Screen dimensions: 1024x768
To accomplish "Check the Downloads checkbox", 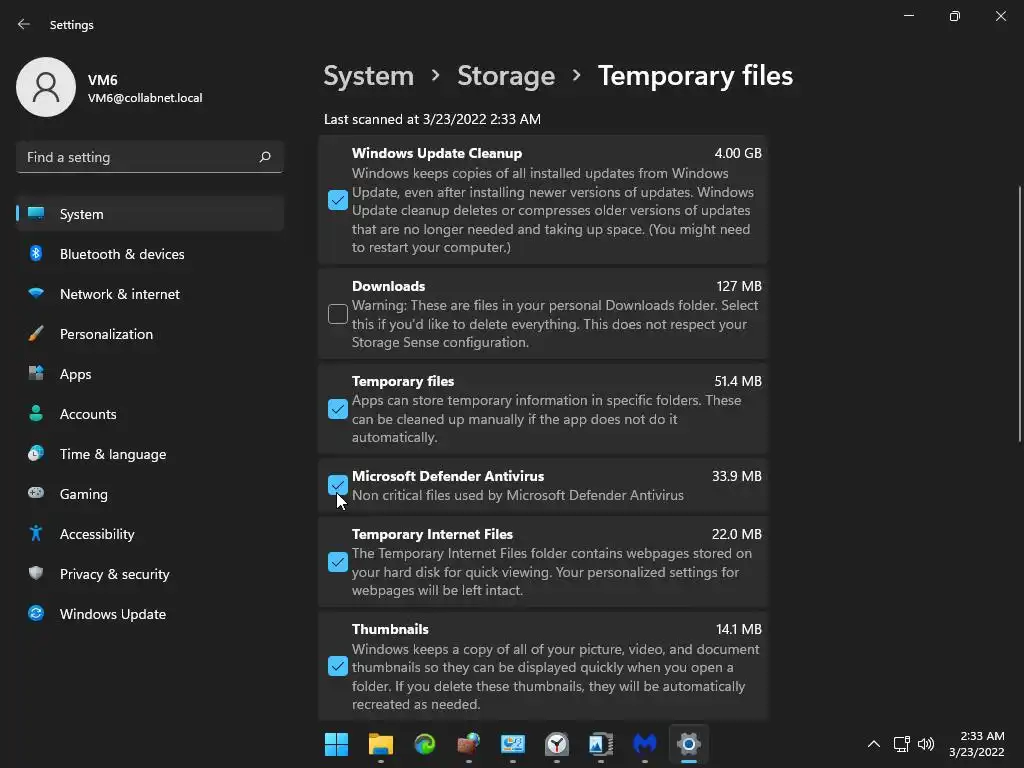I will [338, 314].
